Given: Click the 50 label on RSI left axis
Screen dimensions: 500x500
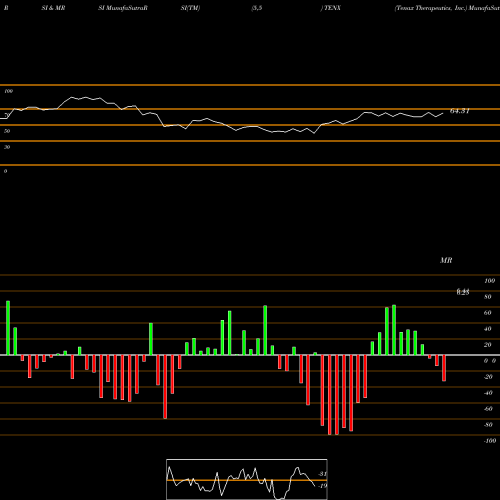Looking at the screenshot, I should coord(7,131).
